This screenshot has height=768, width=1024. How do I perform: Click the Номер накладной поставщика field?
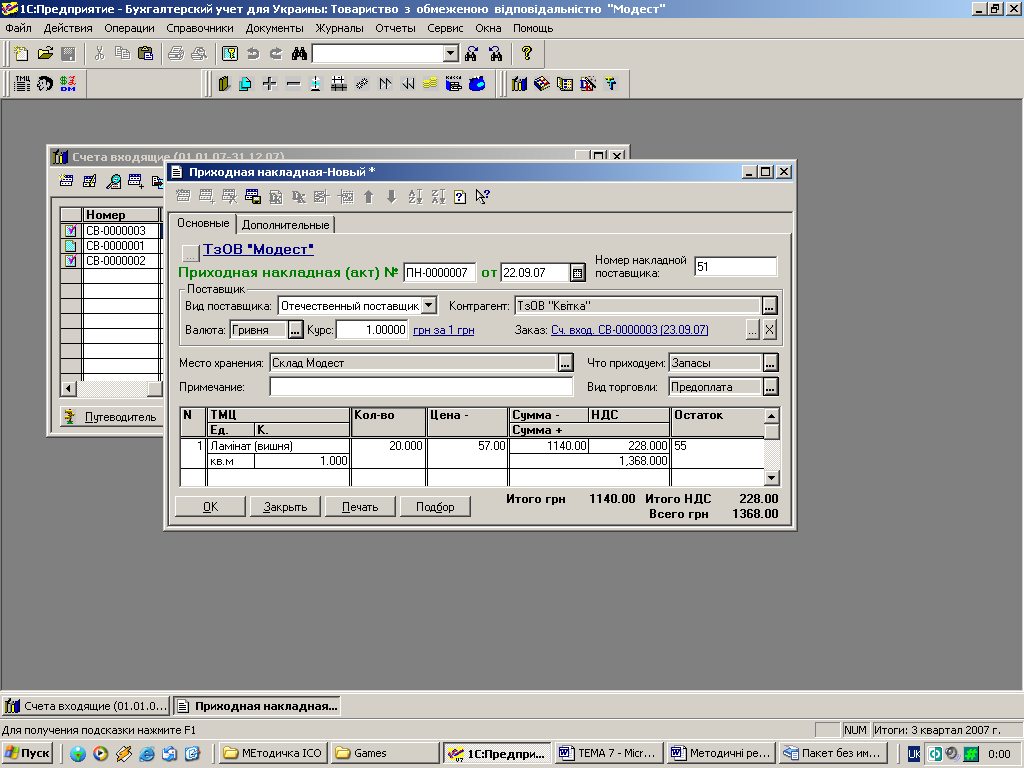[x=735, y=266]
